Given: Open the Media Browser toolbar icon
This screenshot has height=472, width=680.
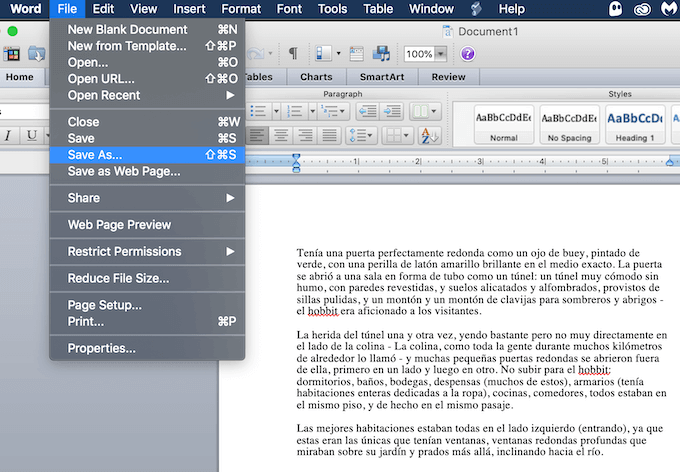Looking at the screenshot, I should [381, 53].
